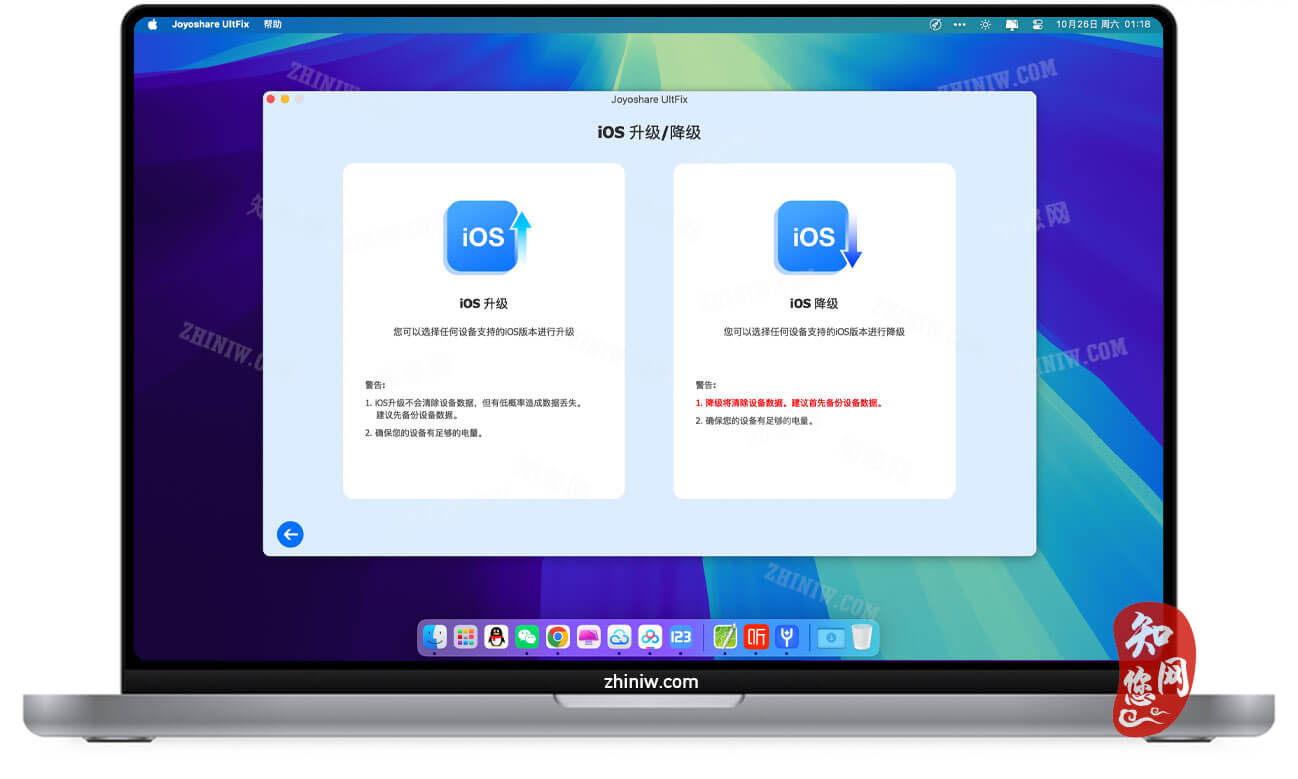Screen dimensions: 1298x779
Task: Click the Joyoshare UltFix window title
Action: pos(649,99)
